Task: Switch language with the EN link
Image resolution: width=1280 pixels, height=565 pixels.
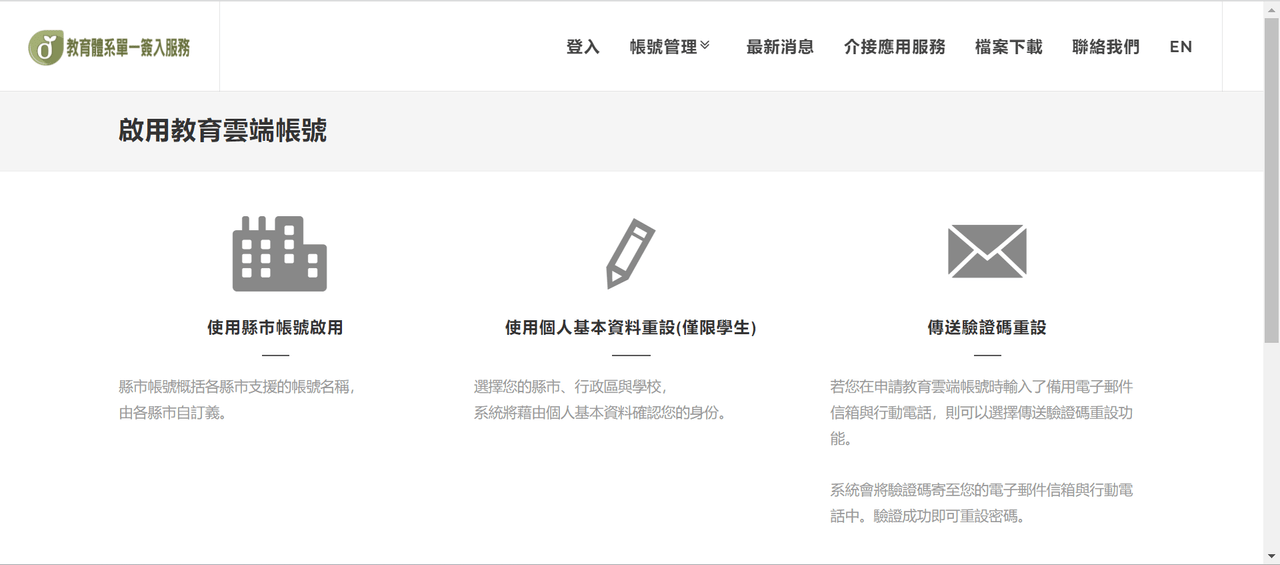Action: 1181,47
